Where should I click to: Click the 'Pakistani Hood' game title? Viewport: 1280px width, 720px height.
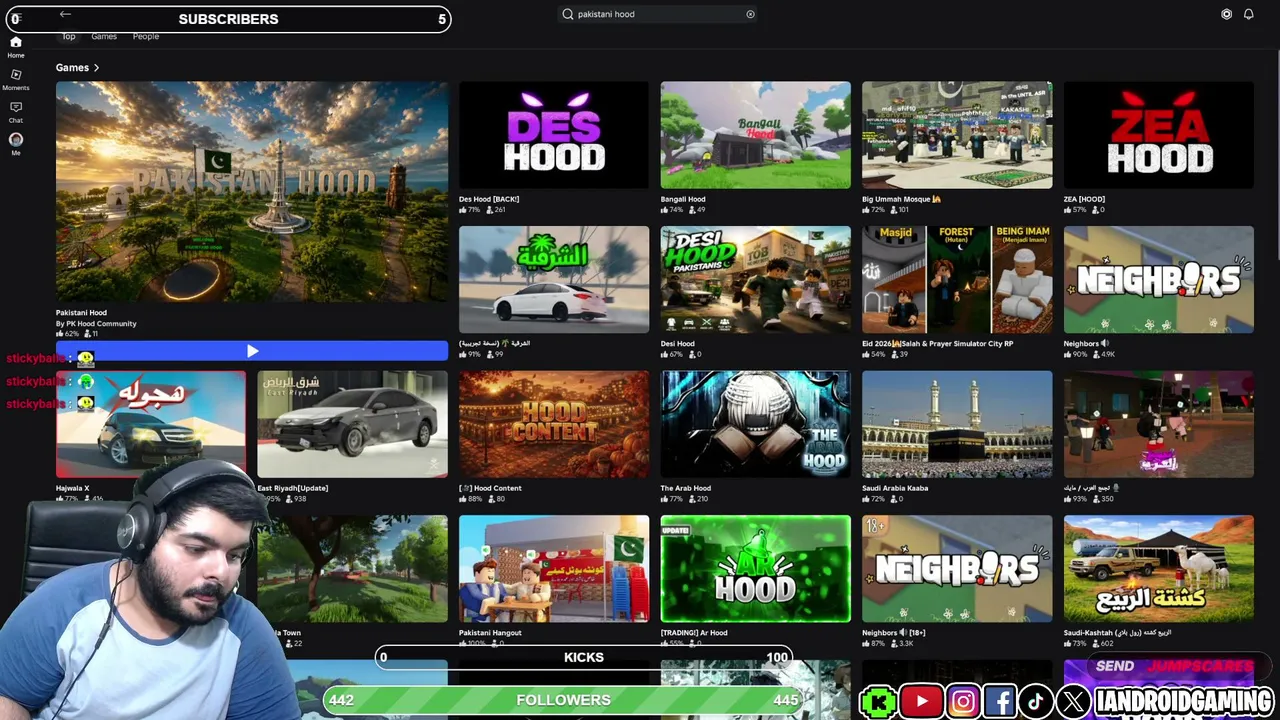pyautogui.click(x=81, y=313)
